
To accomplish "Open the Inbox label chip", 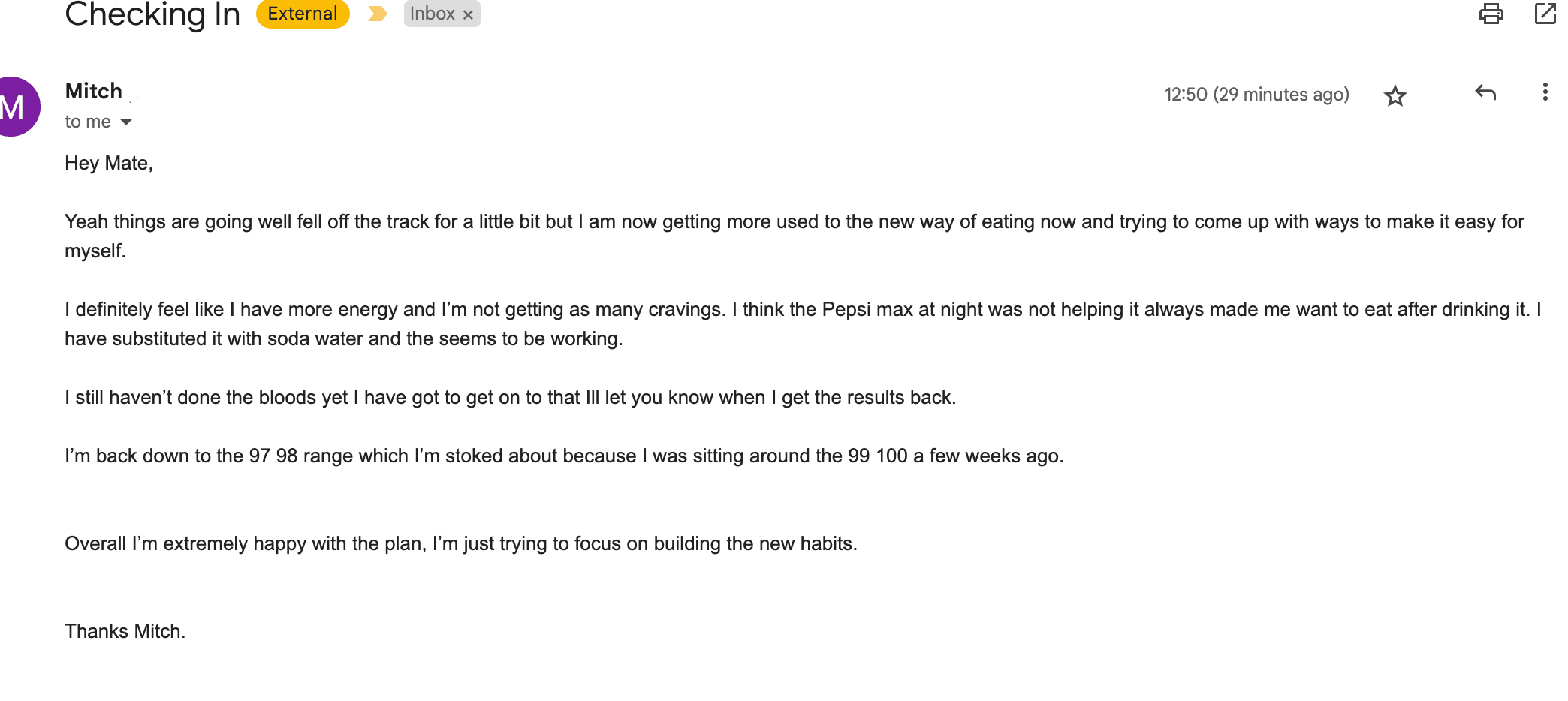I will point(433,14).
